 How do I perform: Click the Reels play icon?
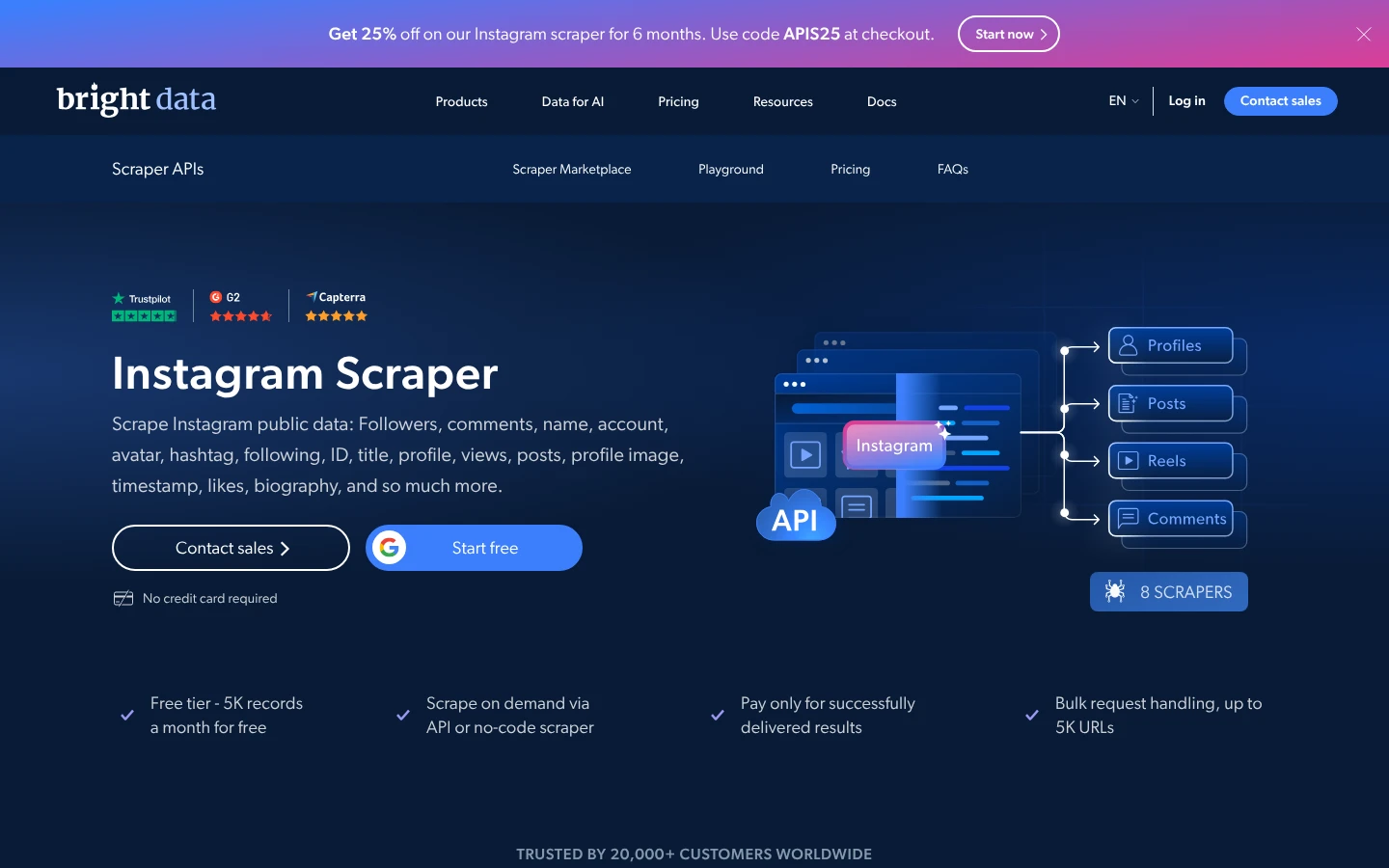coord(1128,461)
